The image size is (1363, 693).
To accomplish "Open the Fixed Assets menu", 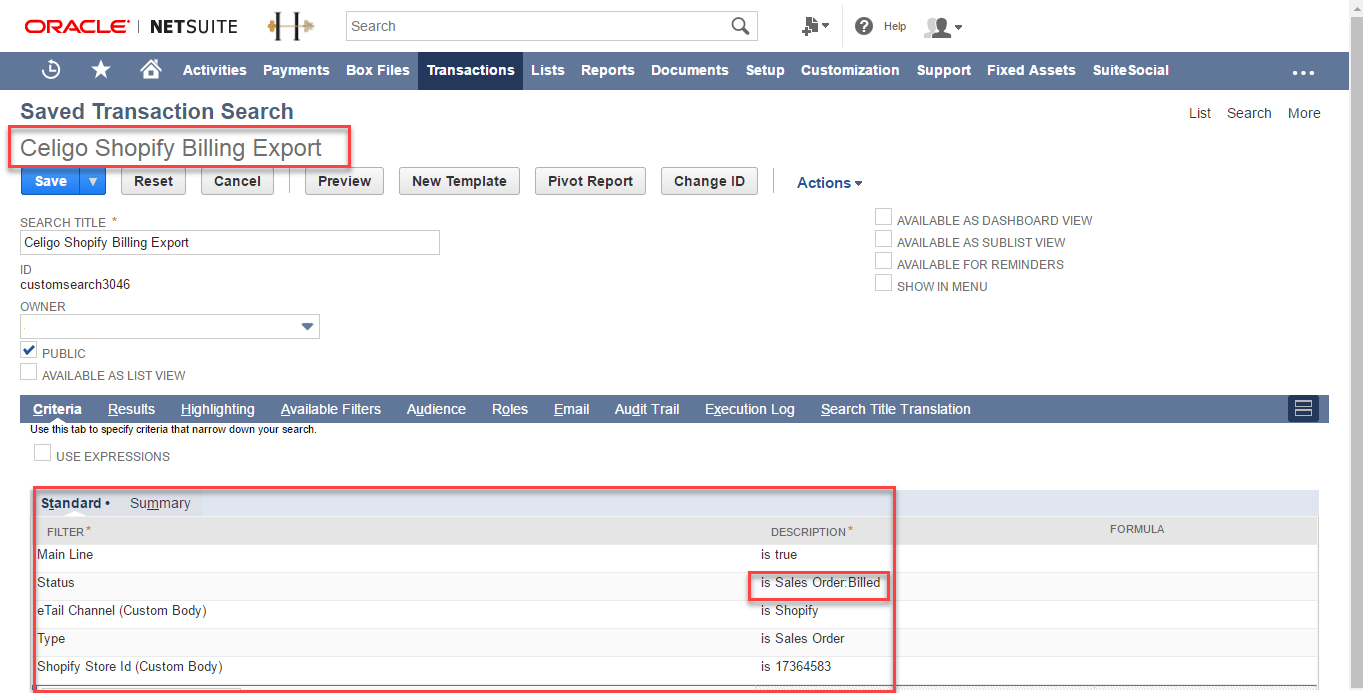I will [x=1031, y=70].
